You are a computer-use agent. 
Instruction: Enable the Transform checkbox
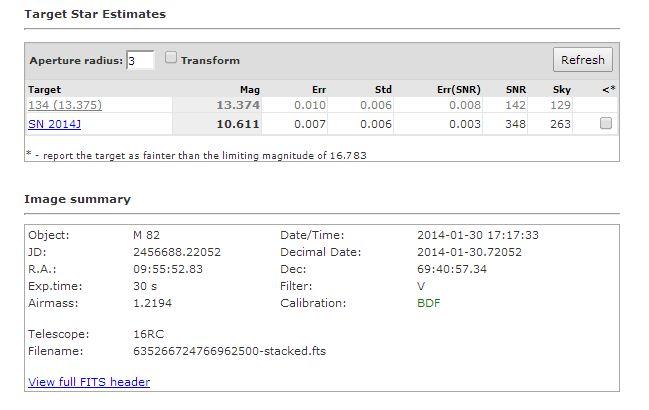click(171, 58)
